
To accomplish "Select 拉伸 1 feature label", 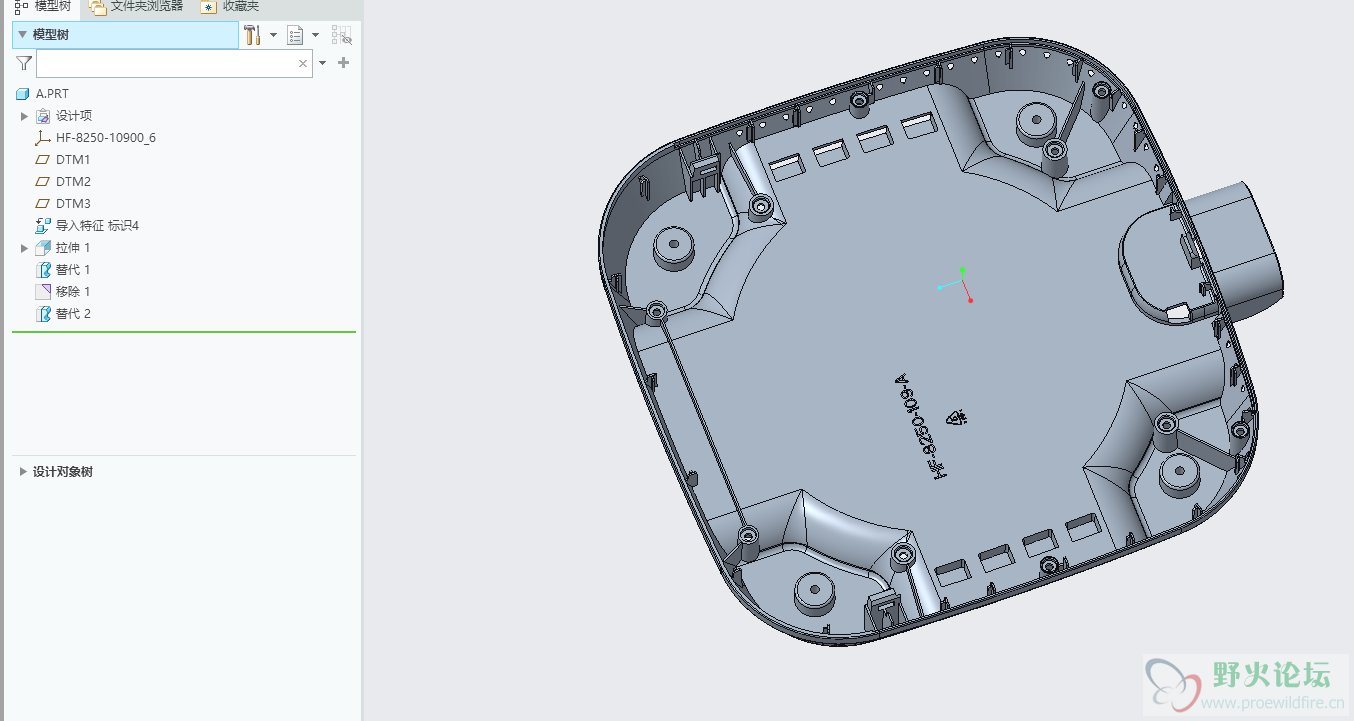I will click(x=73, y=248).
